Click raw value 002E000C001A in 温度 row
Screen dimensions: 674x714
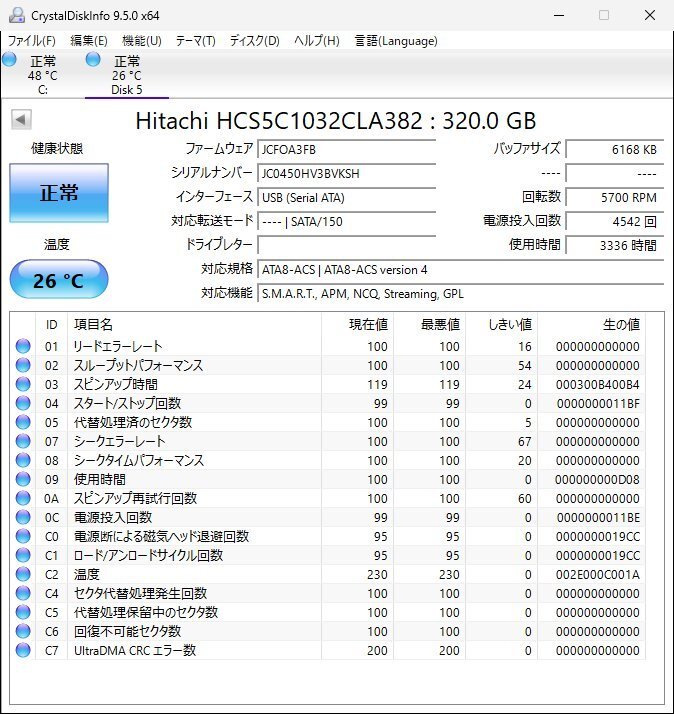(x=597, y=575)
